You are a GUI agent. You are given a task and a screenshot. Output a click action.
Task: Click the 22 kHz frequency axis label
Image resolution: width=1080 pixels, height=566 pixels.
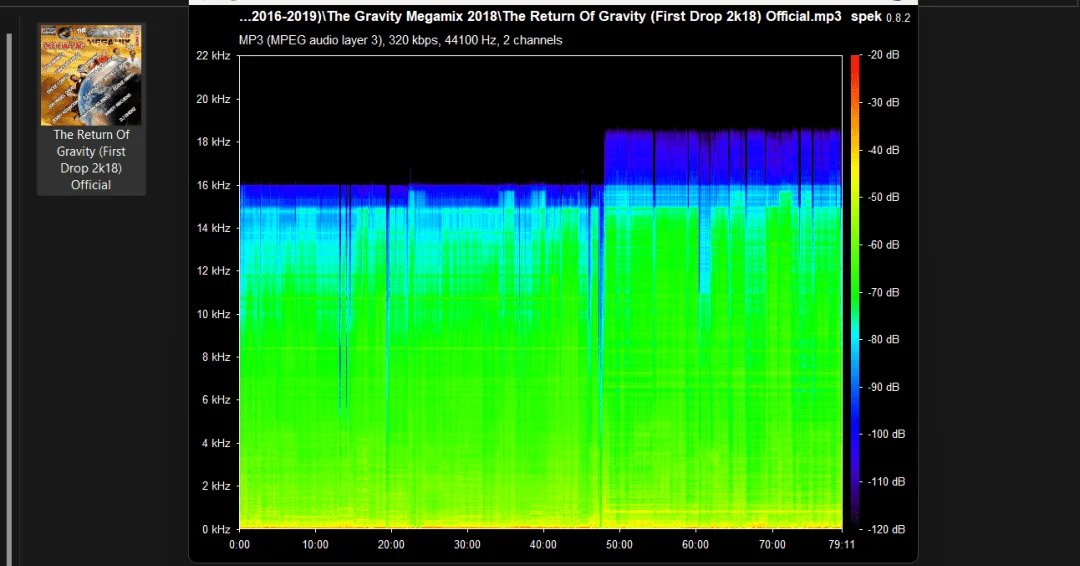214,55
